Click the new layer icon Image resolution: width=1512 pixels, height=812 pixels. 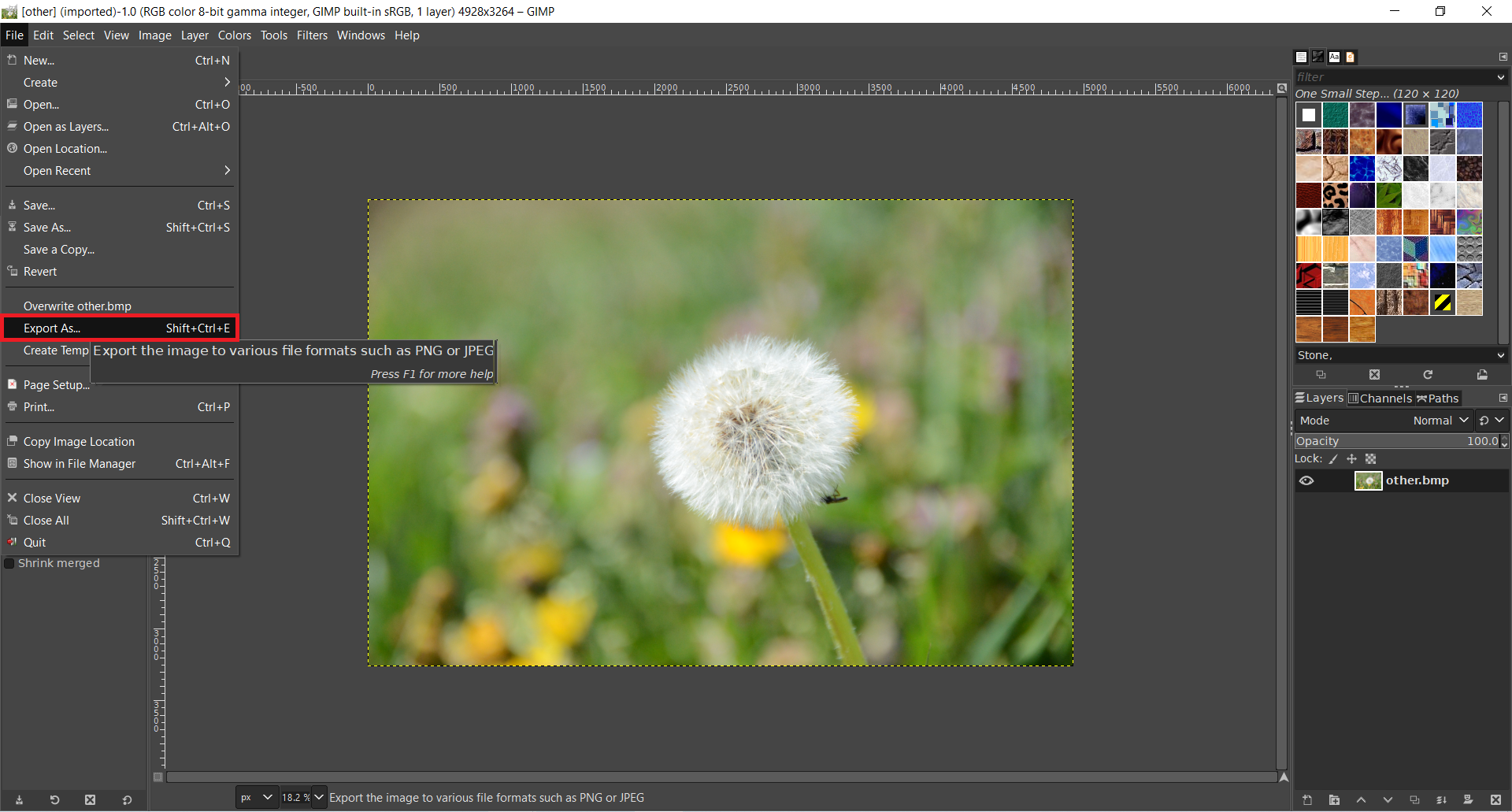coord(1307,799)
